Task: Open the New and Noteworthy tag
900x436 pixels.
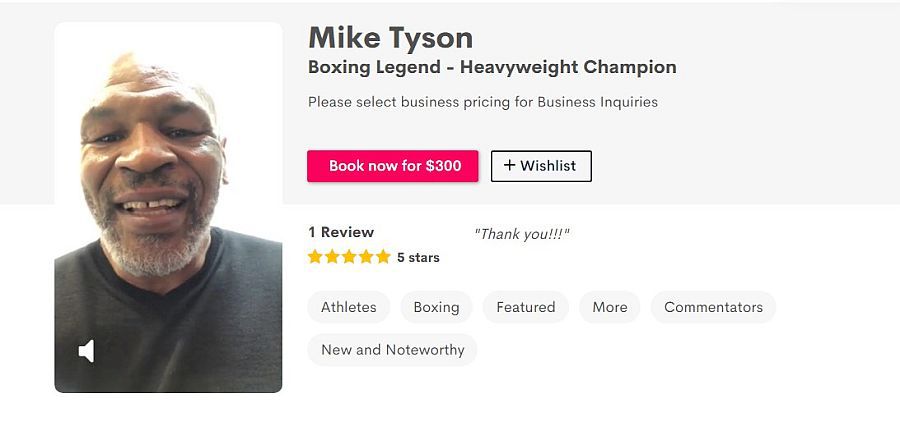Action: 393,350
